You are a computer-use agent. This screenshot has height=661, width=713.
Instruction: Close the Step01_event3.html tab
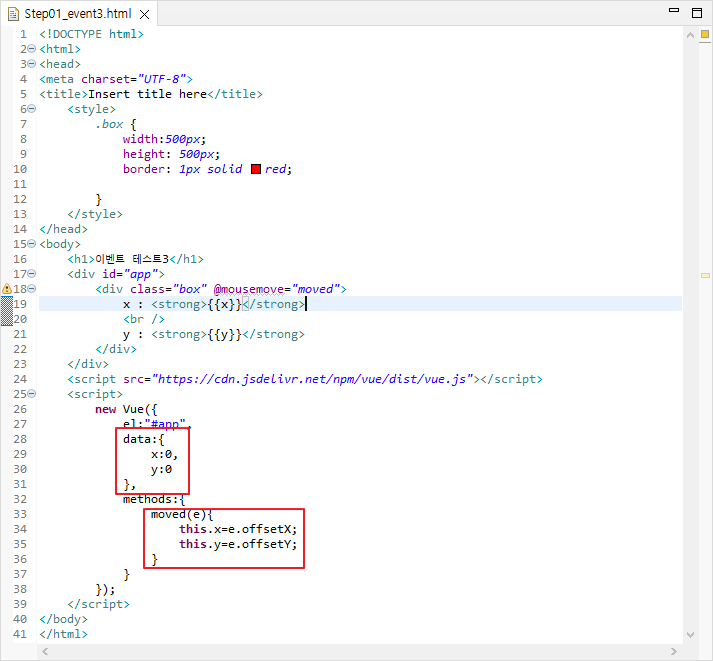144,15
